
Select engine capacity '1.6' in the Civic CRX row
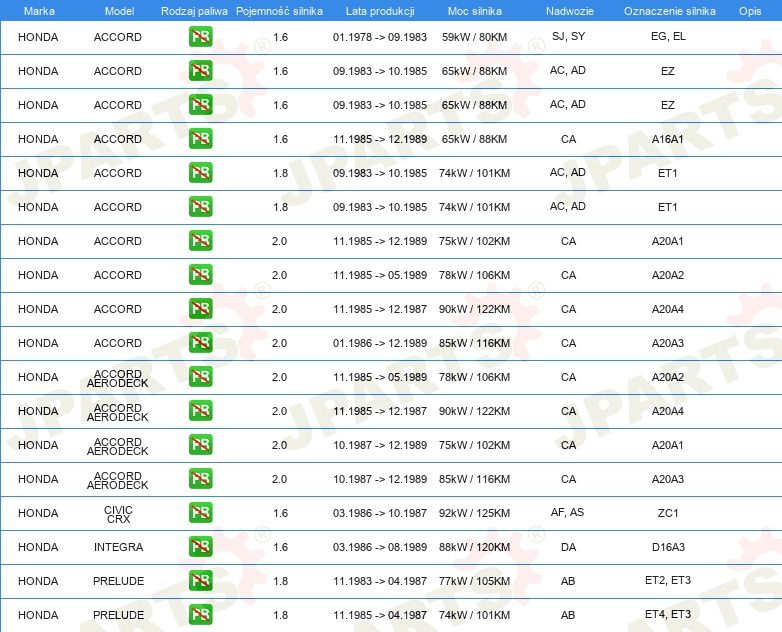(x=280, y=513)
